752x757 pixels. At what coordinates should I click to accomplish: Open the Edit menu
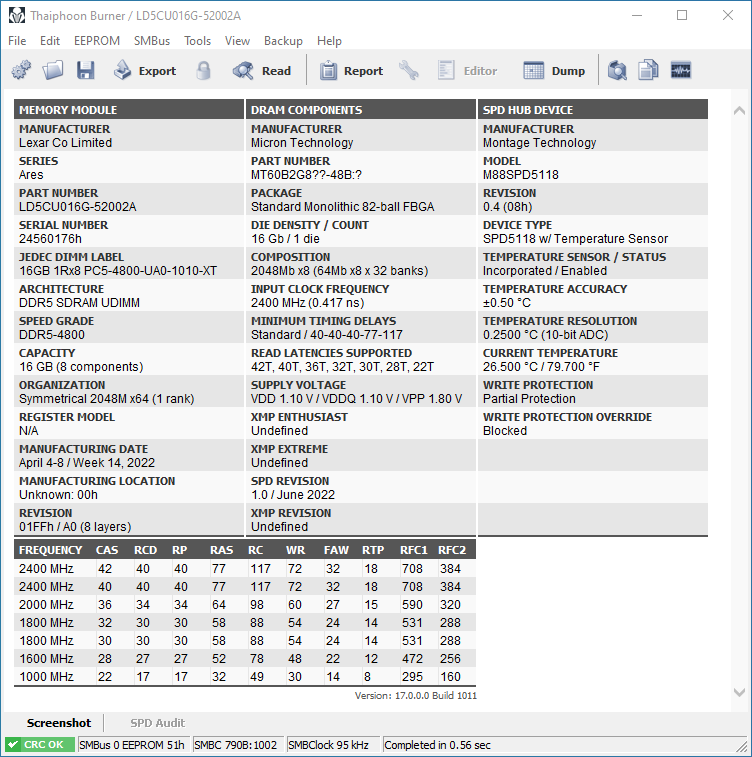tap(50, 41)
